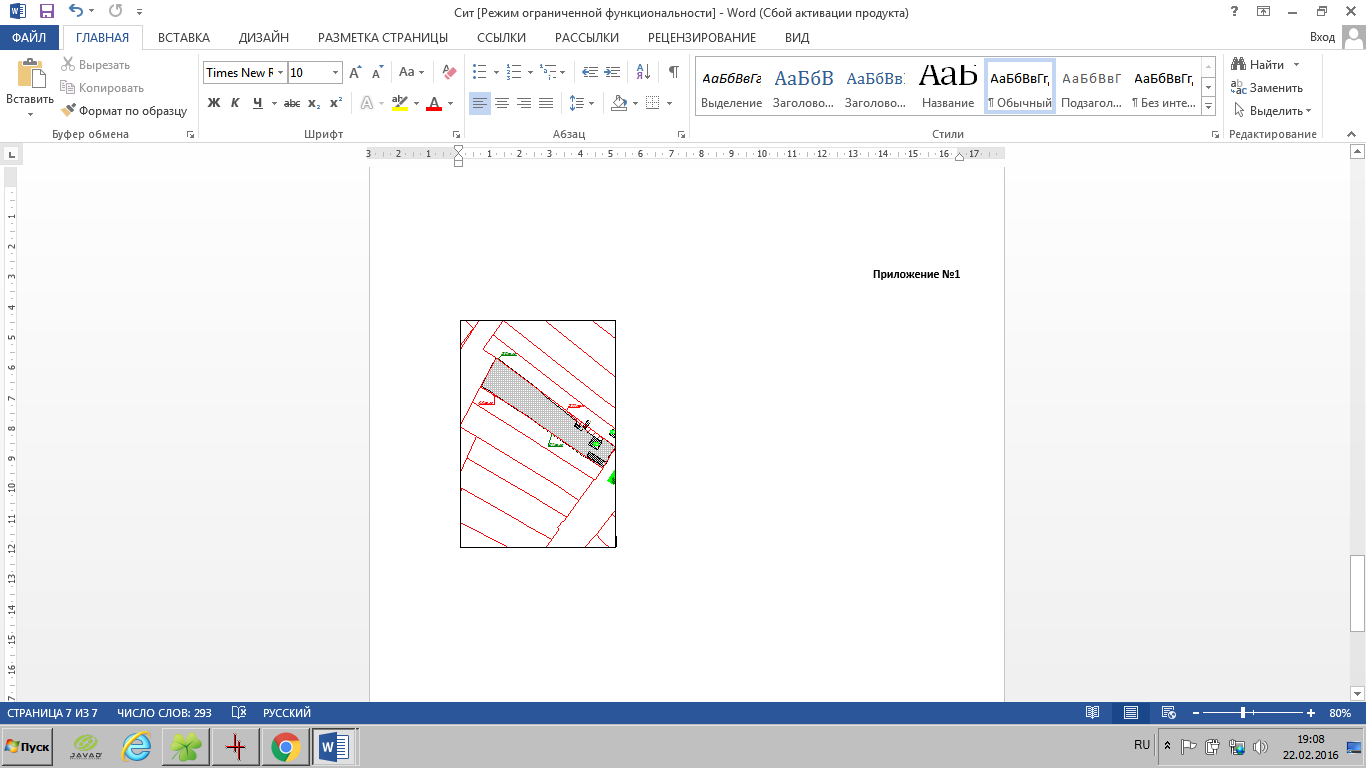Toggle strikethrough abc formatting
1366x768 pixels.
pos(292,103)
